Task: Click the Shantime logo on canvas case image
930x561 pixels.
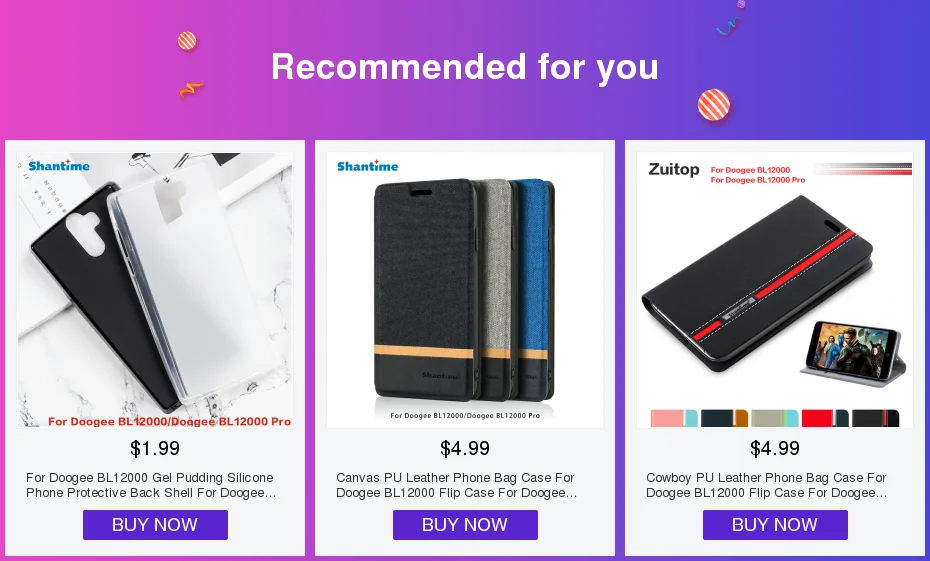Action: pyautogui.click(x=368, y=166)
